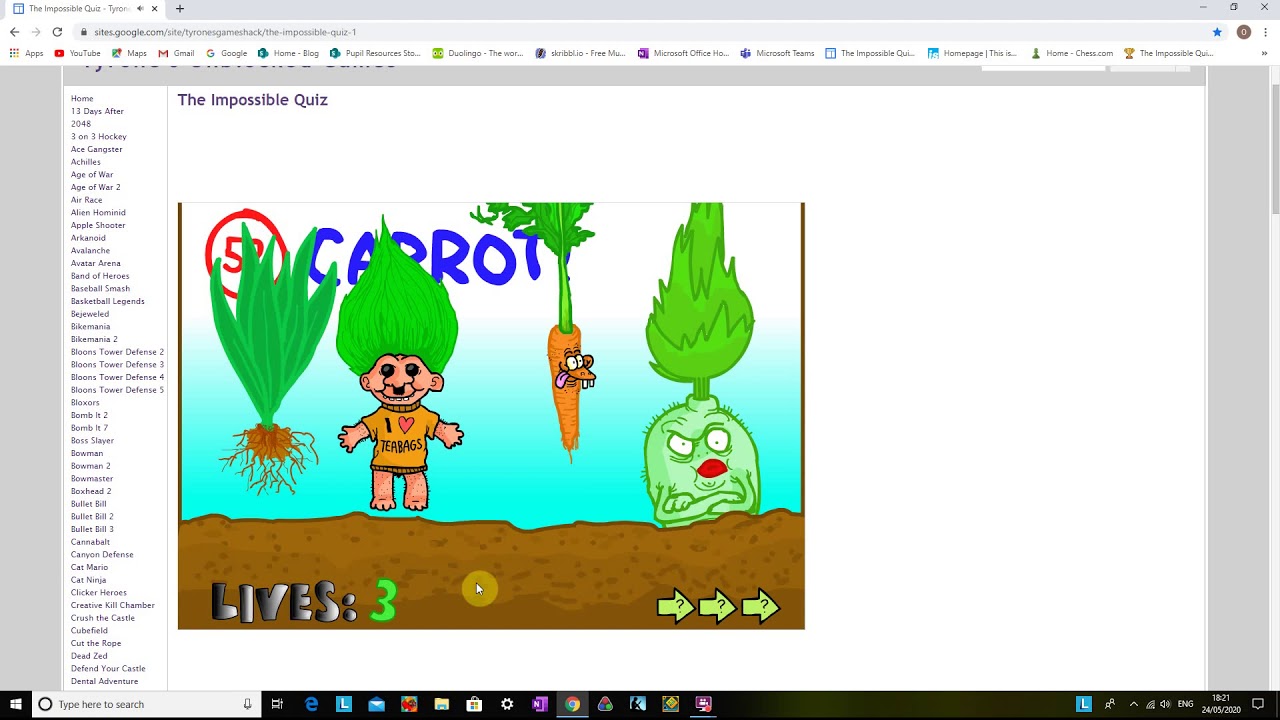1280x720 pixels.
Task: Click the browser forward arrow
Action: click(x=36, y=32)
